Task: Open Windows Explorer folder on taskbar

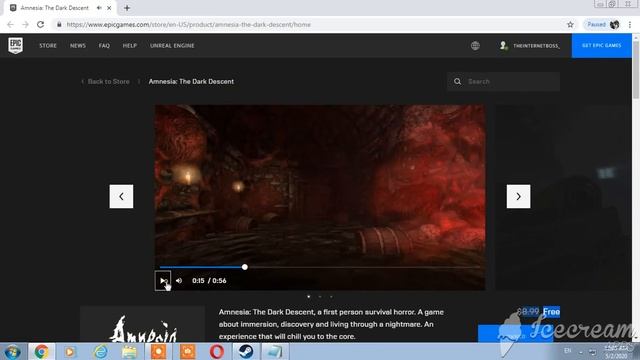Action: click(129, 351)
